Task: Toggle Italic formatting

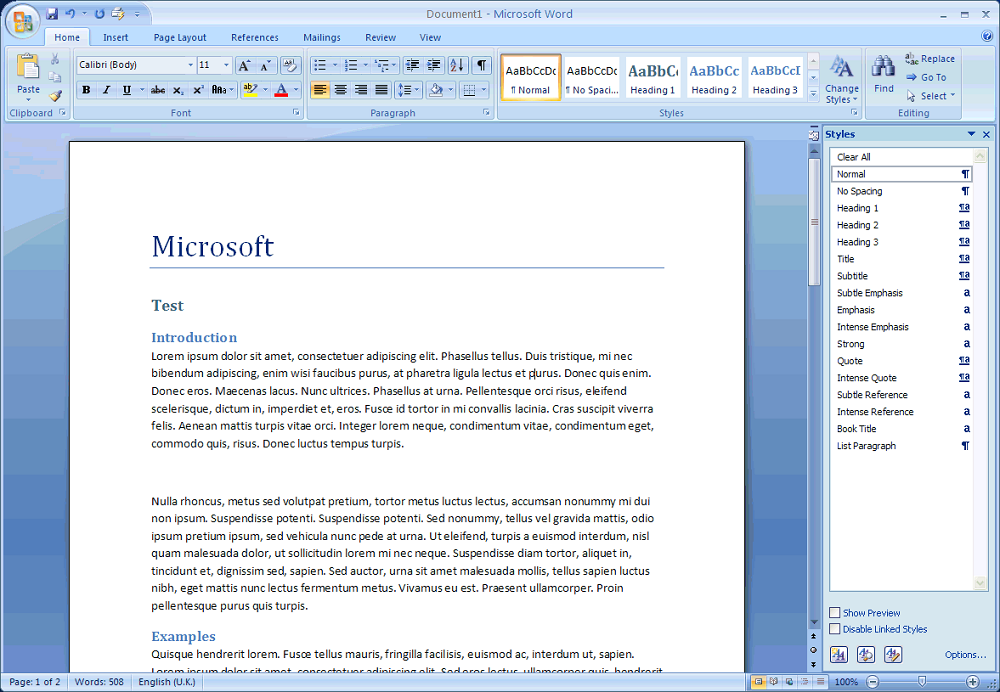Action: (x=107, y=90)
